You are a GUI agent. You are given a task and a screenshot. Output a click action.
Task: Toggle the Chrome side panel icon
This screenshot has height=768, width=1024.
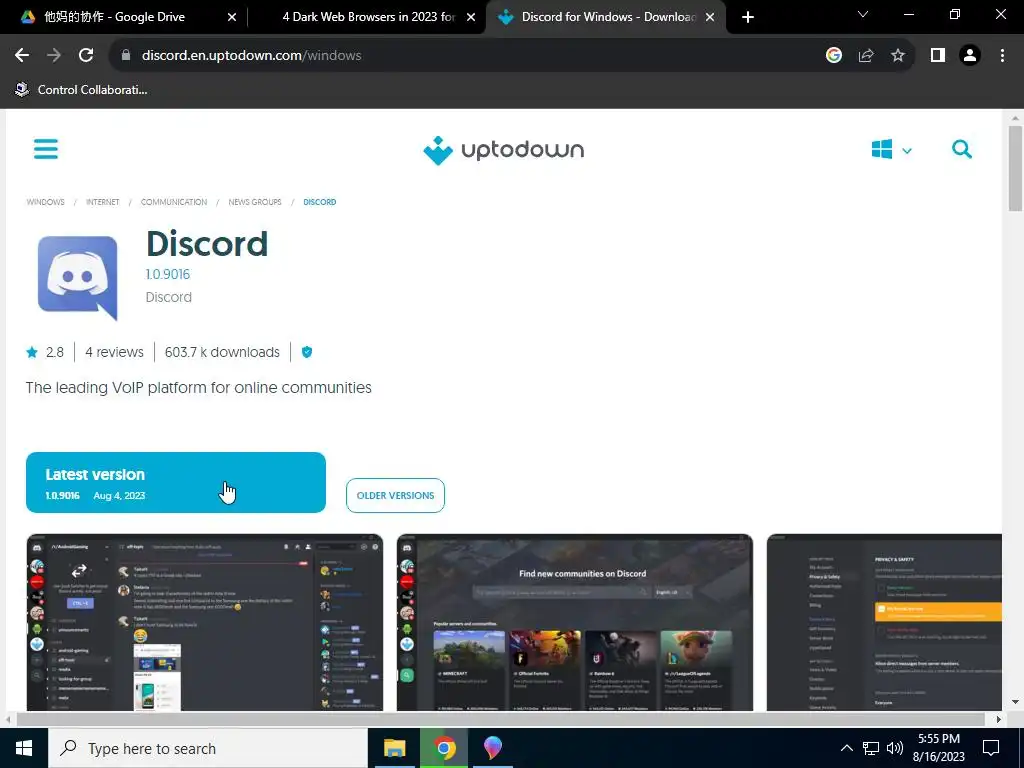click(938, 56)
